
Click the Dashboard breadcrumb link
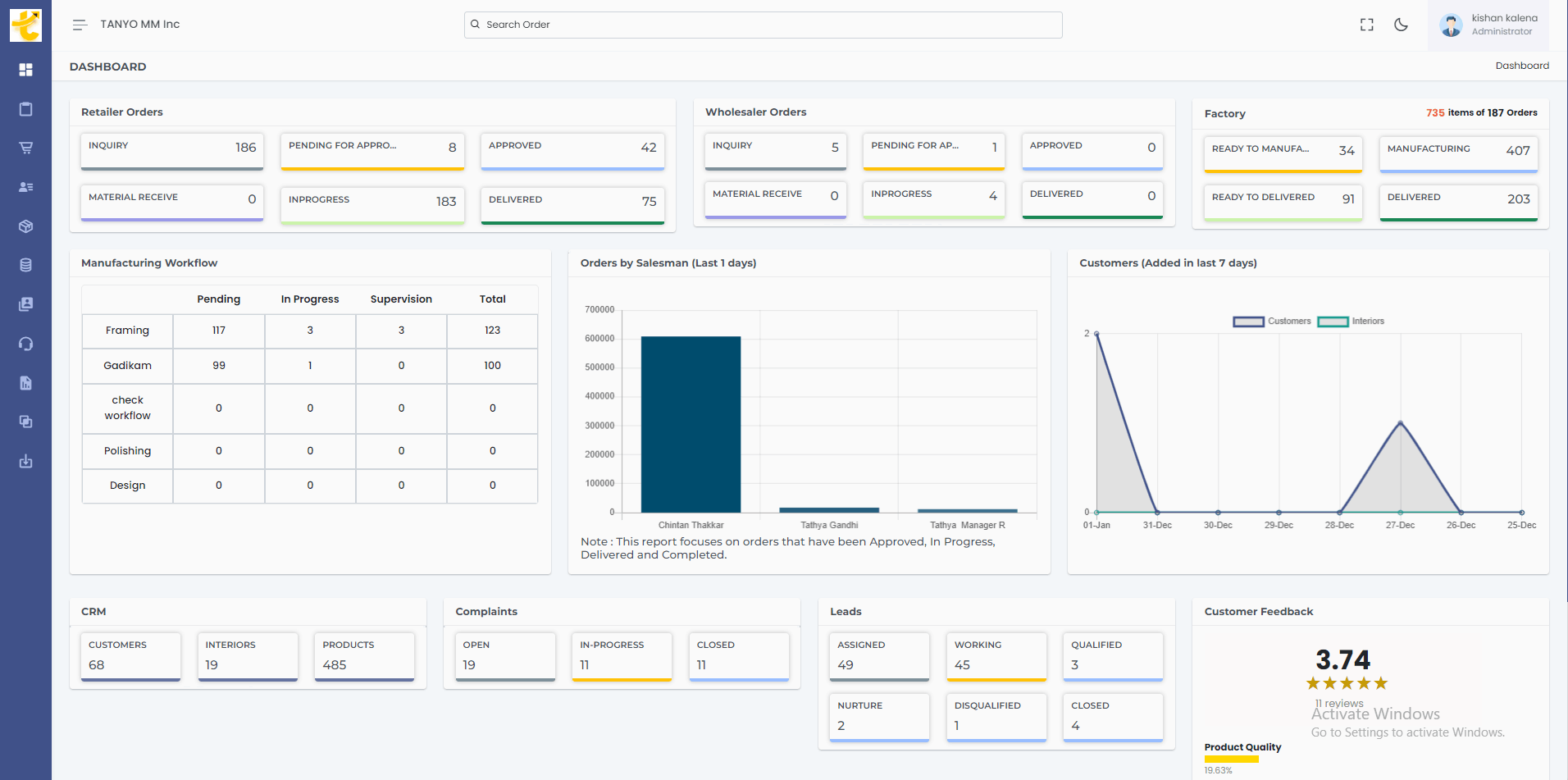1521,66
